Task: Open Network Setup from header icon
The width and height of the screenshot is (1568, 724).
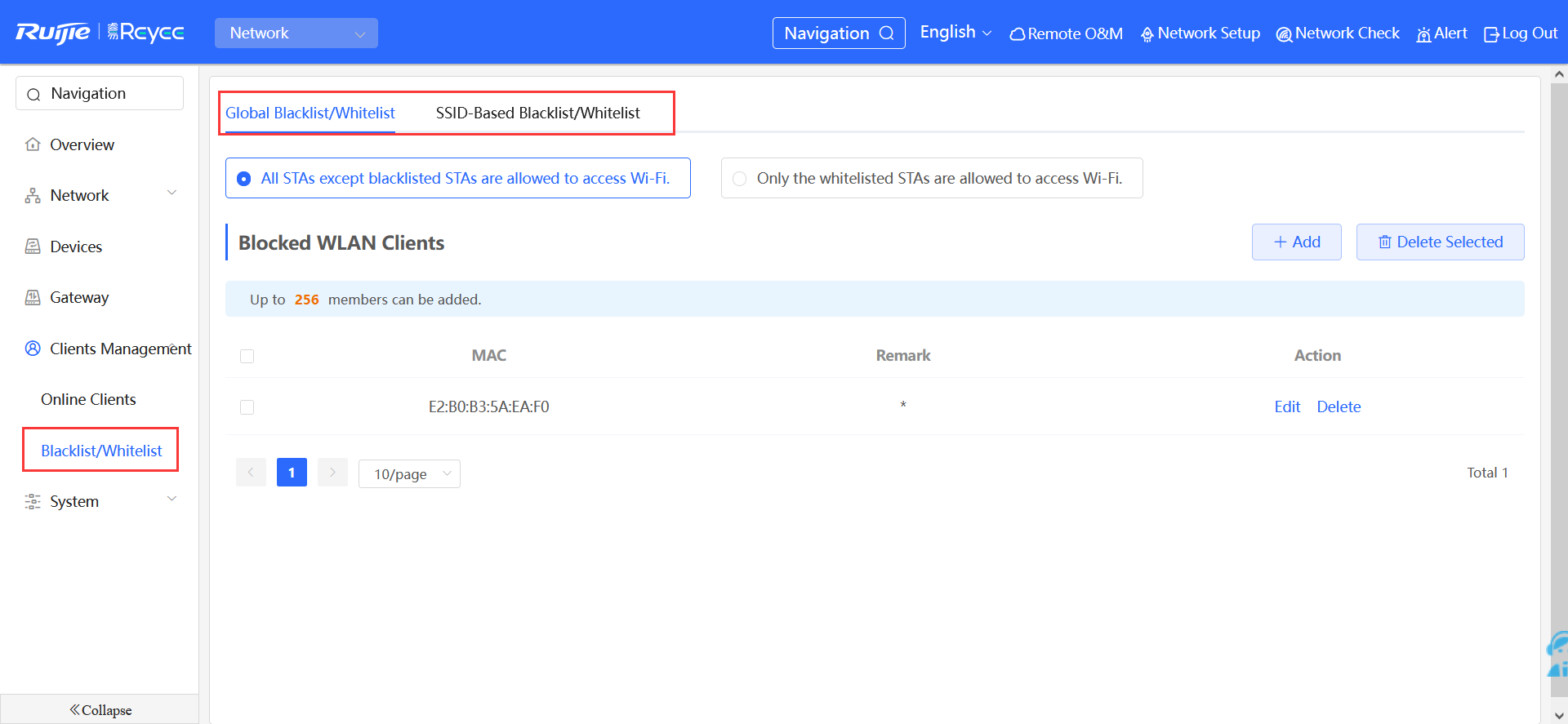Action: click(1147, 34)
